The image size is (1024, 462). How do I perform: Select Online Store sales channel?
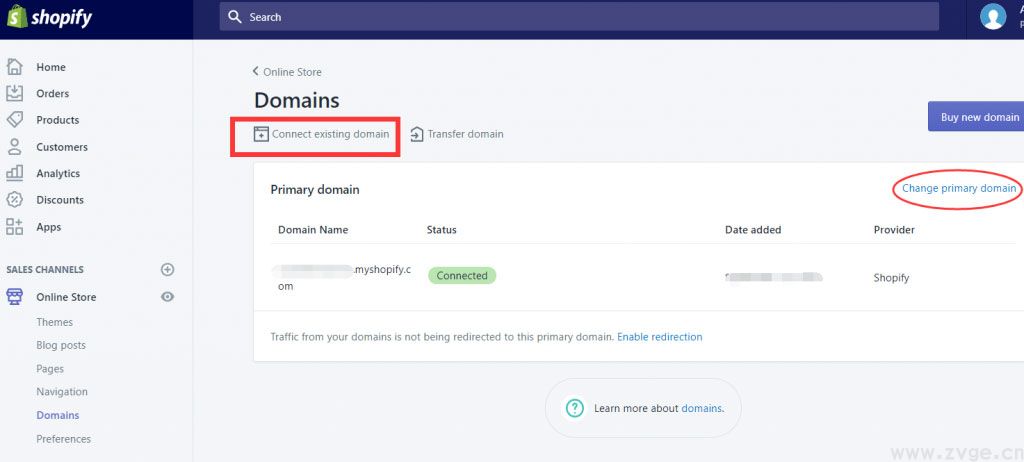point(66,297)
